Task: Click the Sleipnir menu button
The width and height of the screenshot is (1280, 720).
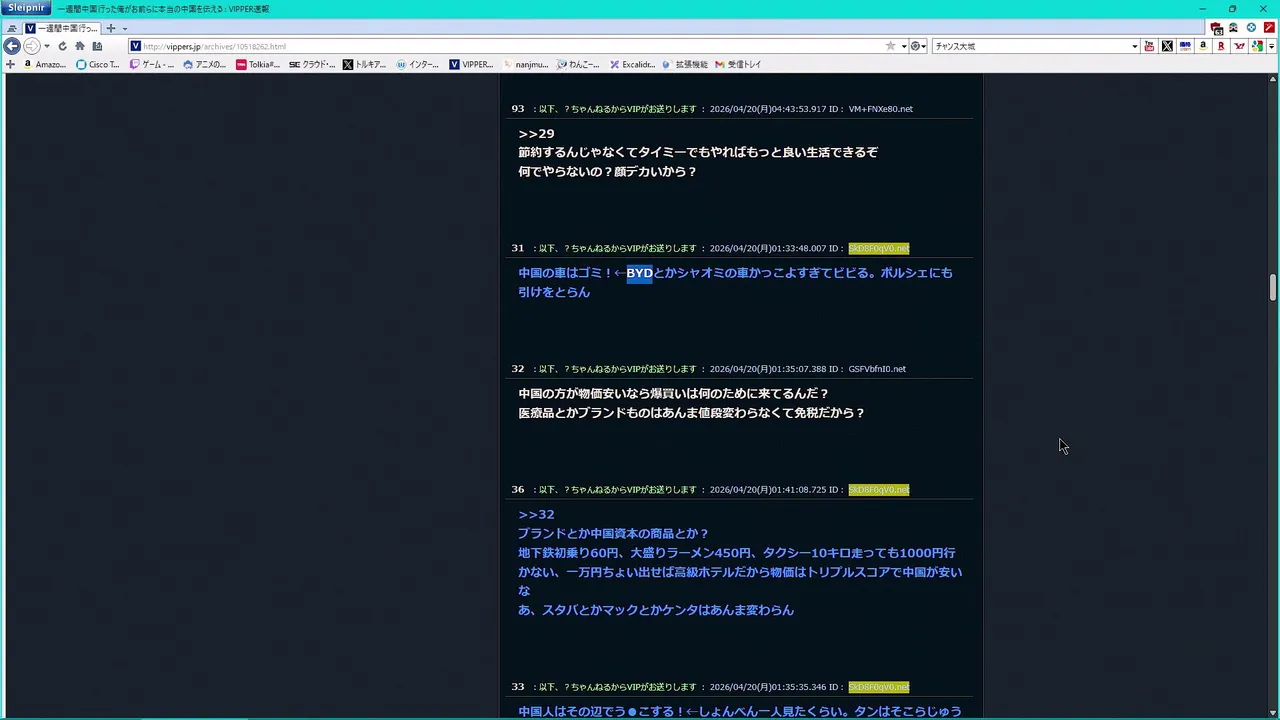Action: pos(26,8)
